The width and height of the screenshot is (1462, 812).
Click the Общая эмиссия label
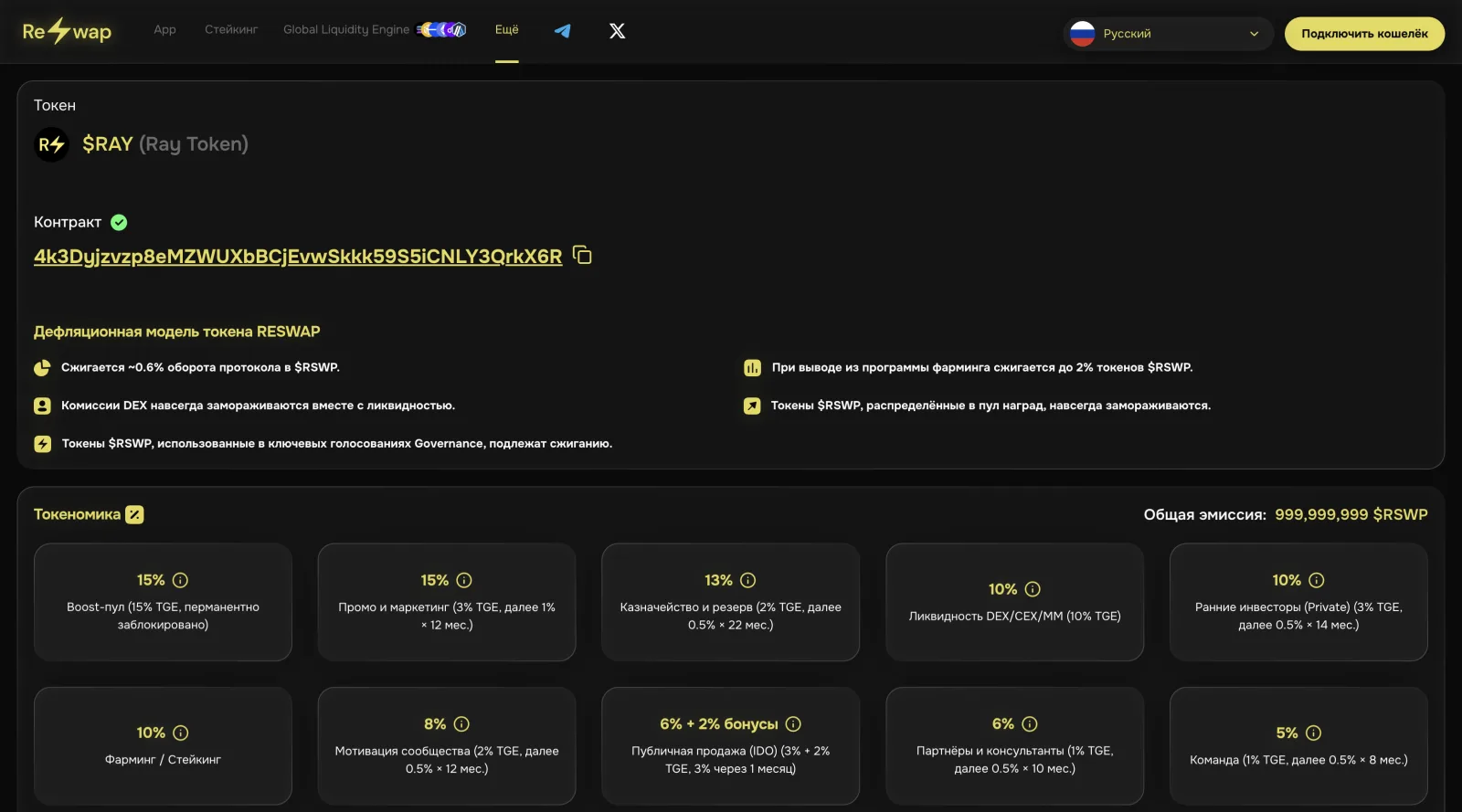point(1204,515)
